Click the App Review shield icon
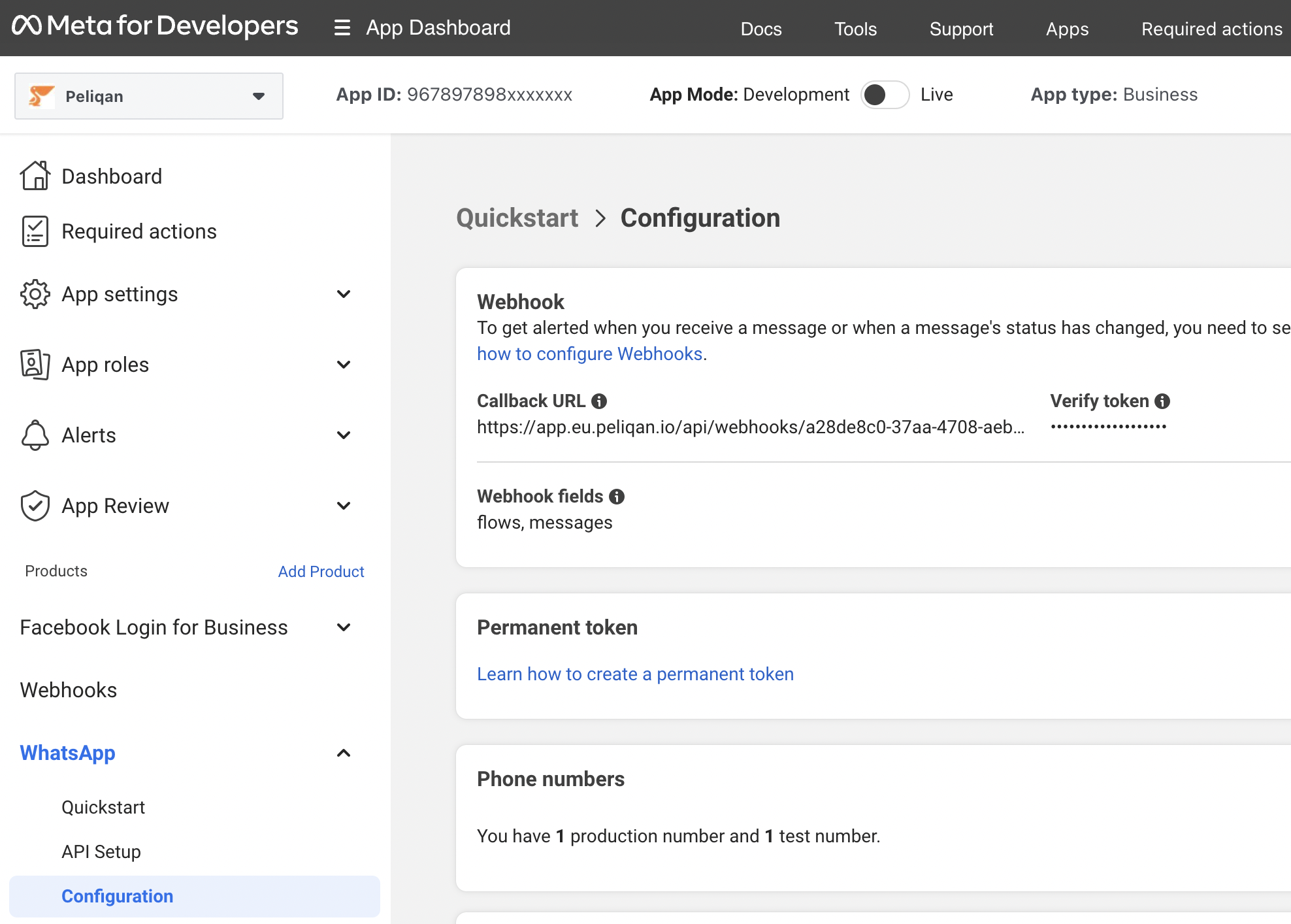The image size is (1291, 924). [35, 506]
